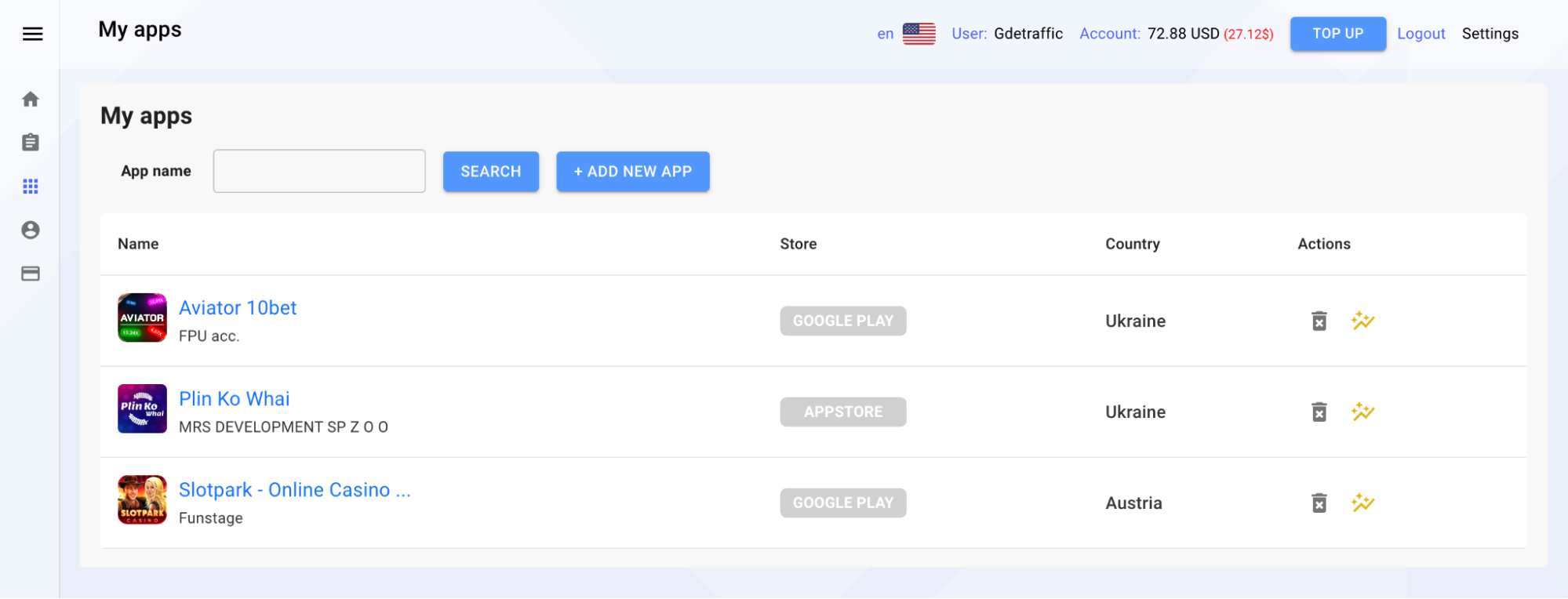Screen dimensions: 1568x599
Task: Click the Slotpark app thumbnail
Action: [142, 499]
